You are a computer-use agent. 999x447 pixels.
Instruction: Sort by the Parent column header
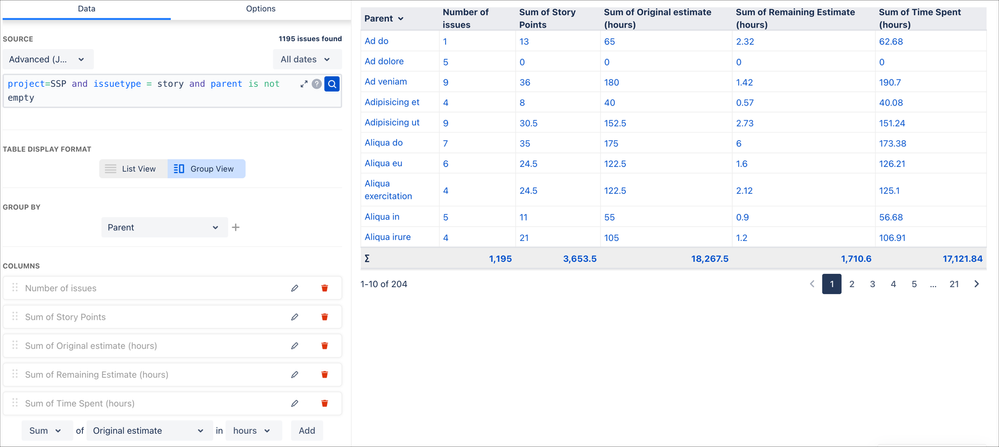(384, 18)
